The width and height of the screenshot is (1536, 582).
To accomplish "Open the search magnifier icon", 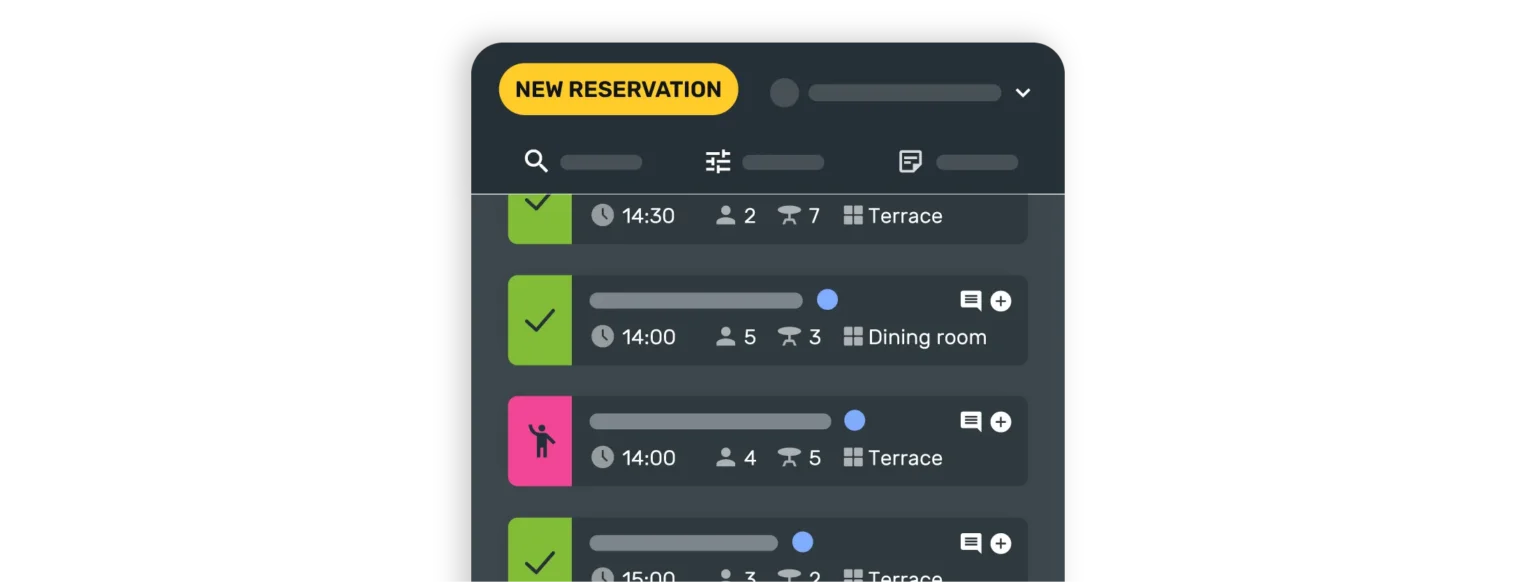I will [536, 161].
